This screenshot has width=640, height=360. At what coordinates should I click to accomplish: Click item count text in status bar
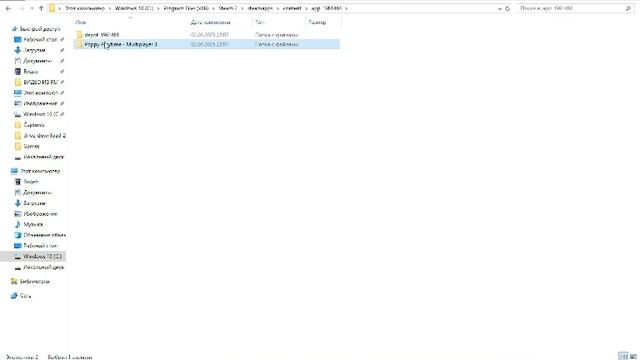click(x=22, y=357)
